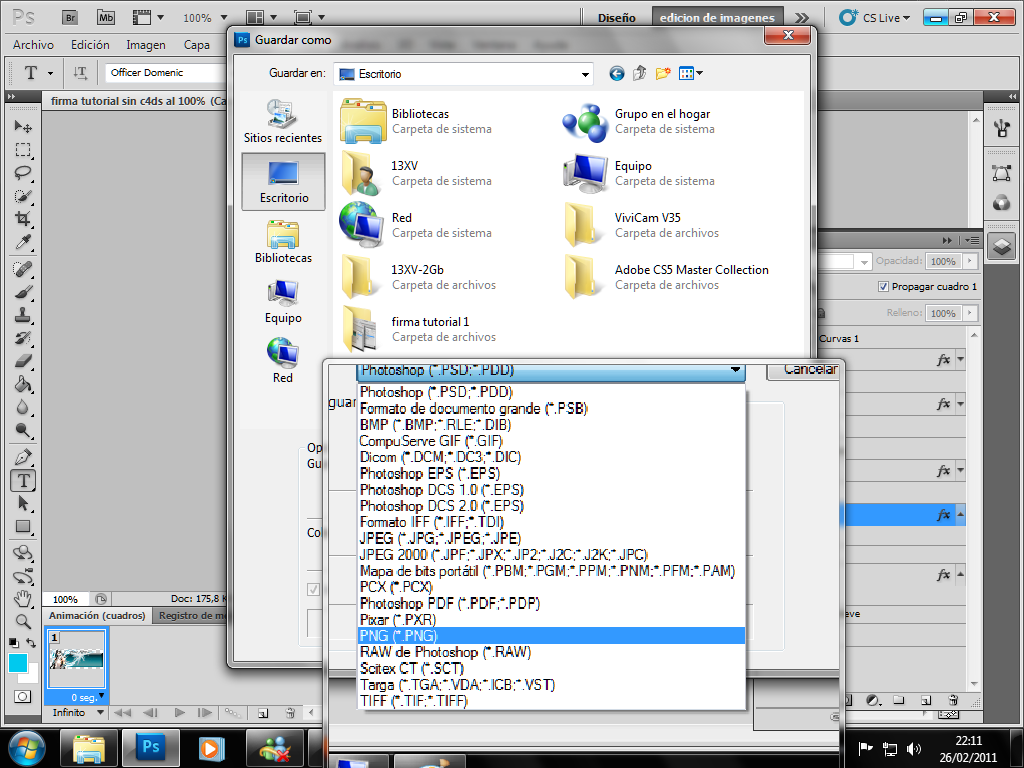
Task: Select the Lasso tool
Action: (x=23, y=172)
